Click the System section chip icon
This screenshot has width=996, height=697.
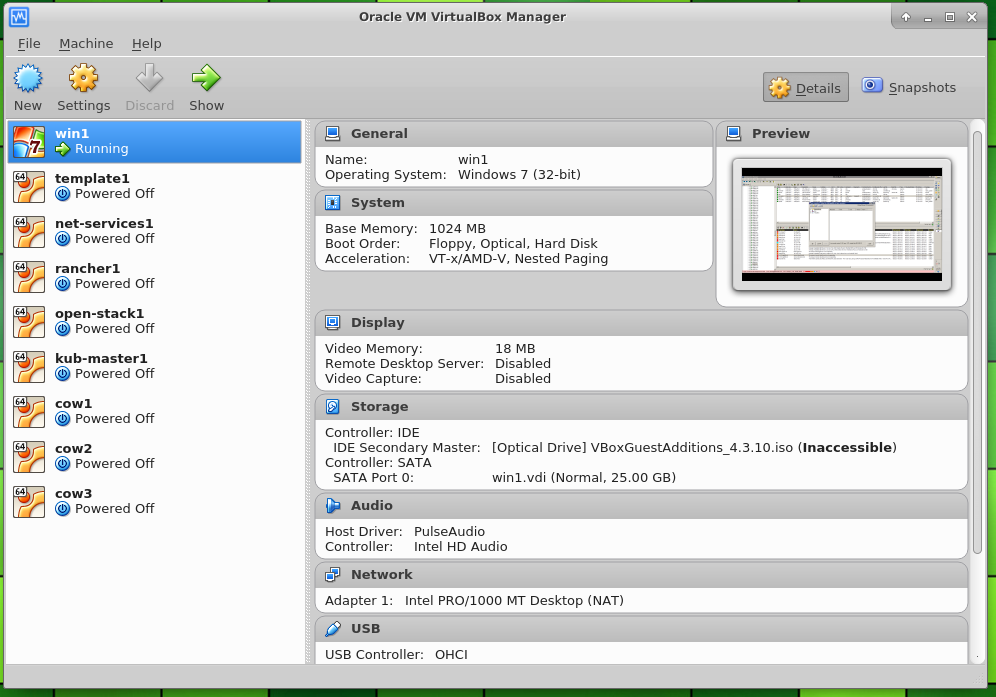tap(332, 203)
